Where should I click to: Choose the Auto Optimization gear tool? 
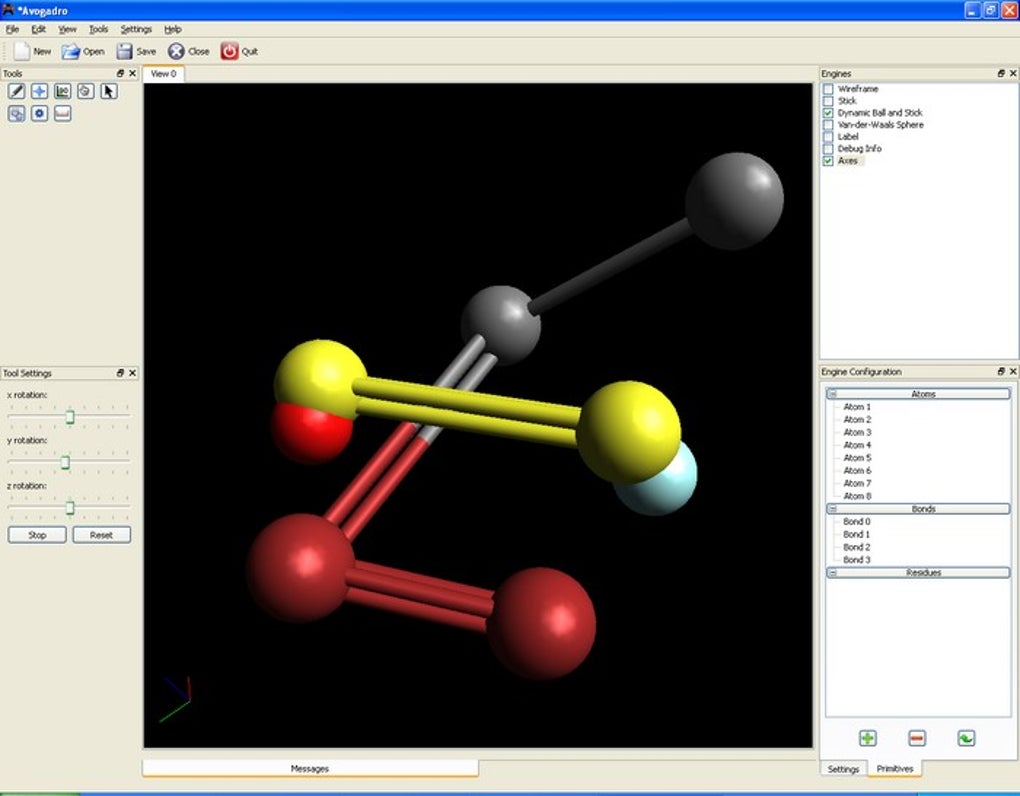pos(40,114)
